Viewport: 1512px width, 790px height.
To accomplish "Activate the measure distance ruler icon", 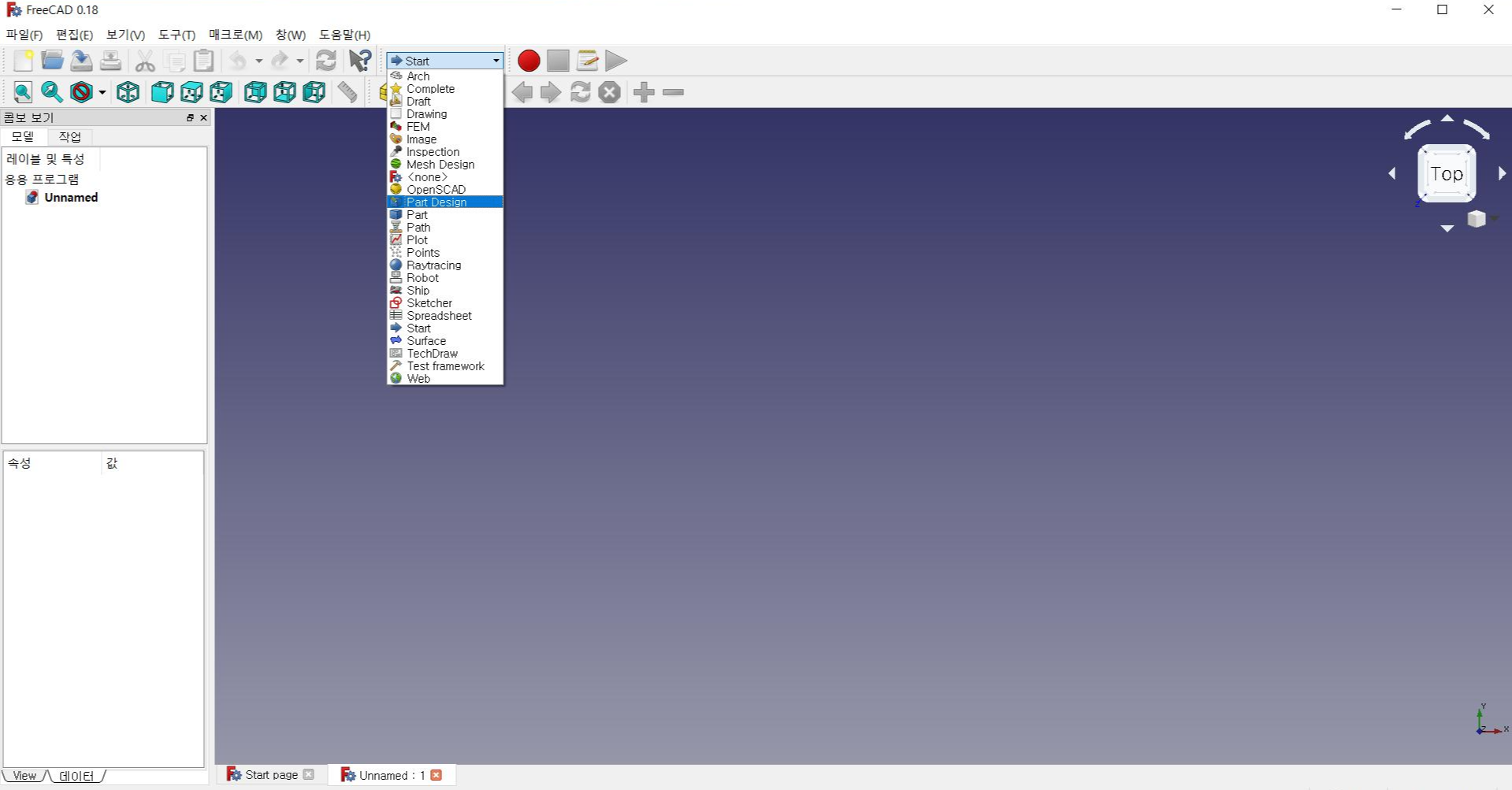I will coord(347,92).
